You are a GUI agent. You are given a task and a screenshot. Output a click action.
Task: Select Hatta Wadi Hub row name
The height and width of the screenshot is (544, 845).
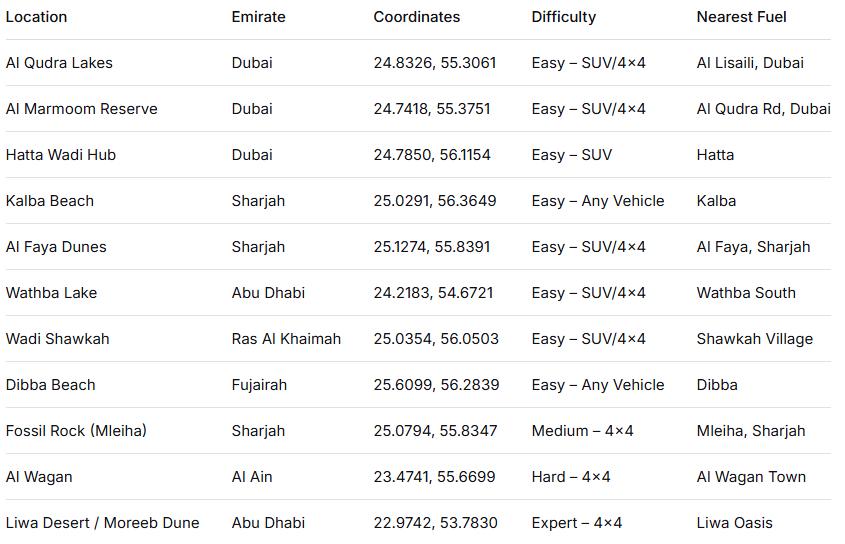click(60, 155)
